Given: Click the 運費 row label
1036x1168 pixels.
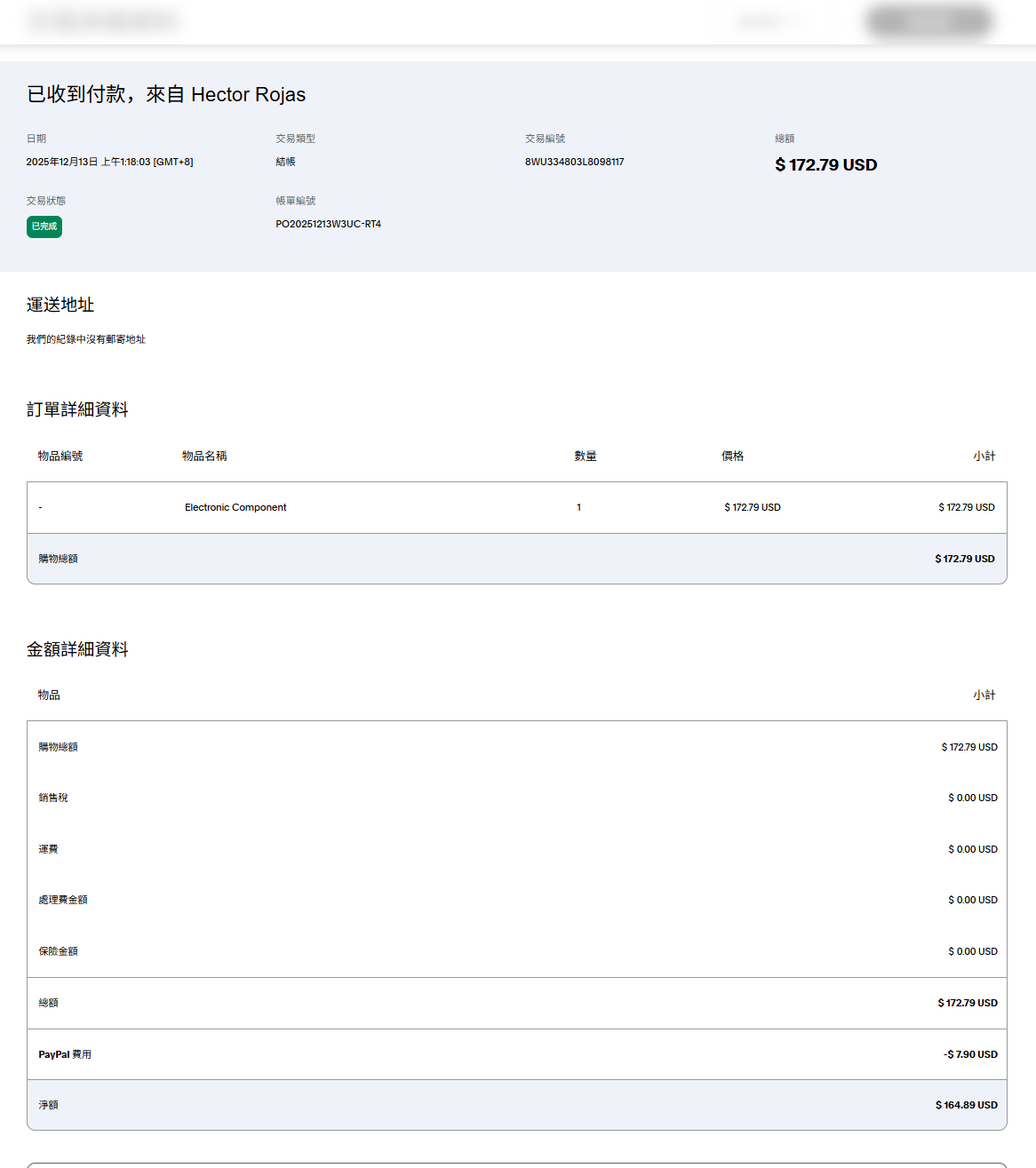Looking at the screenshot, I should (48, 849).
